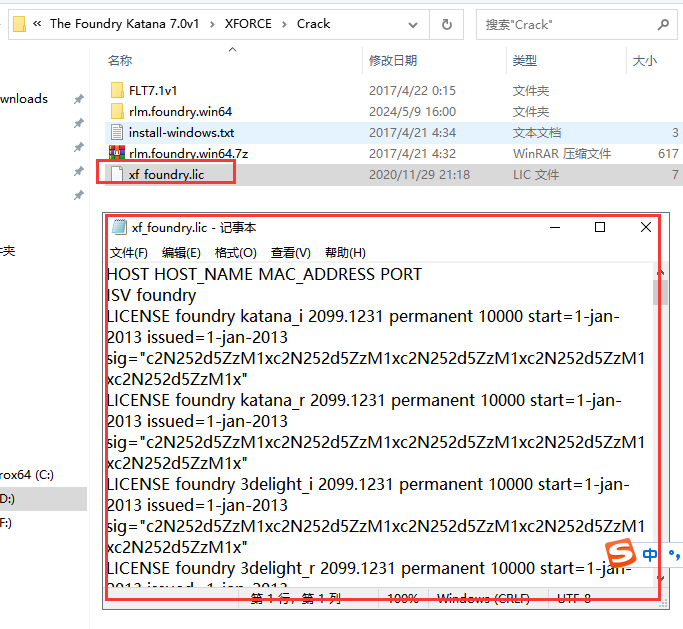
Task: Click the line HOST HOST_NAME MAC_ADDRESS PORT
Action: pos(264,274)
